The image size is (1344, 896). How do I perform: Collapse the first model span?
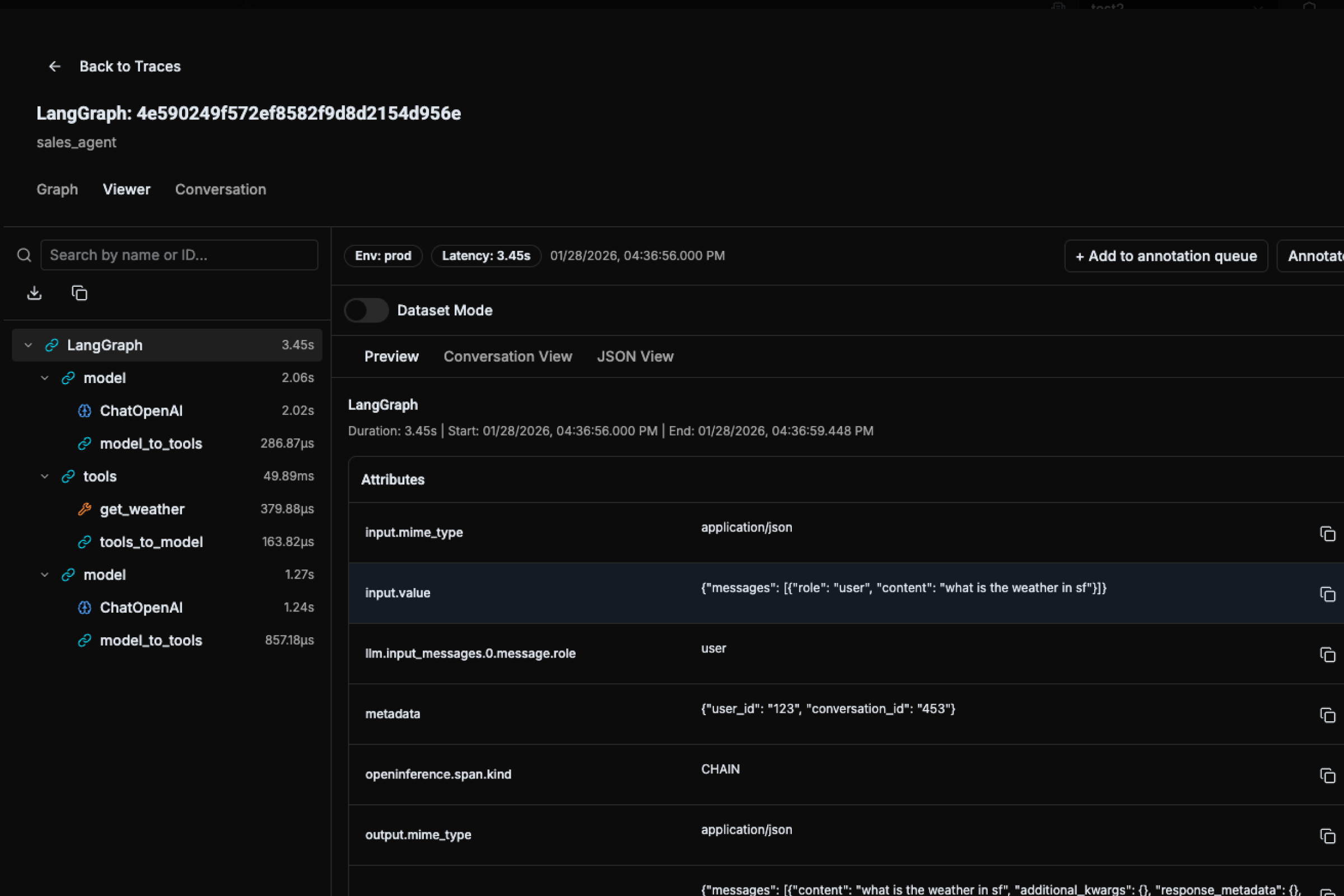(45, 379)
